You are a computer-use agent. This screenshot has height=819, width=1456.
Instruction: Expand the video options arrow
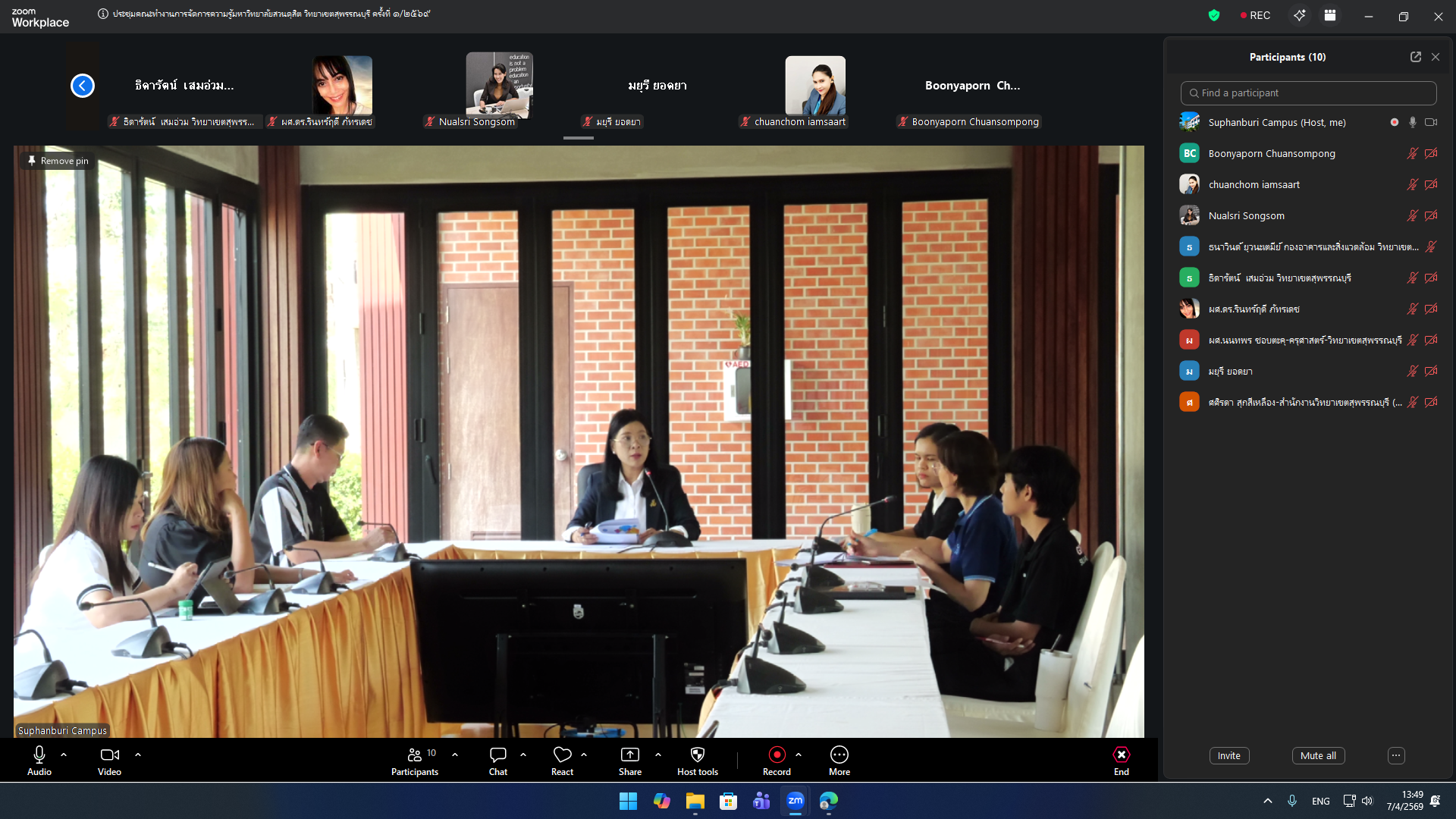138,755
